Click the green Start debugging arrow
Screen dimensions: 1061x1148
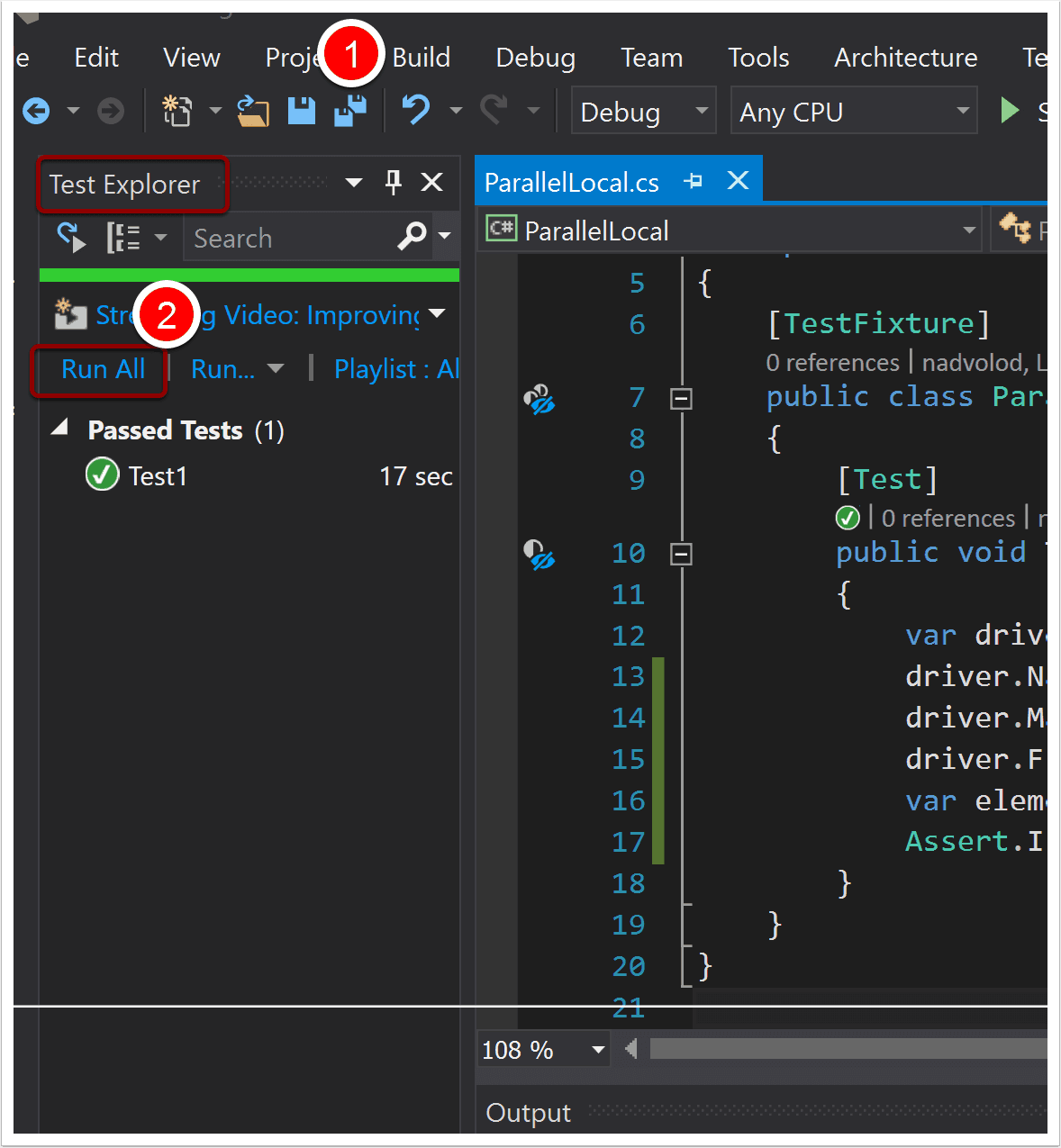click(1010, 111)
